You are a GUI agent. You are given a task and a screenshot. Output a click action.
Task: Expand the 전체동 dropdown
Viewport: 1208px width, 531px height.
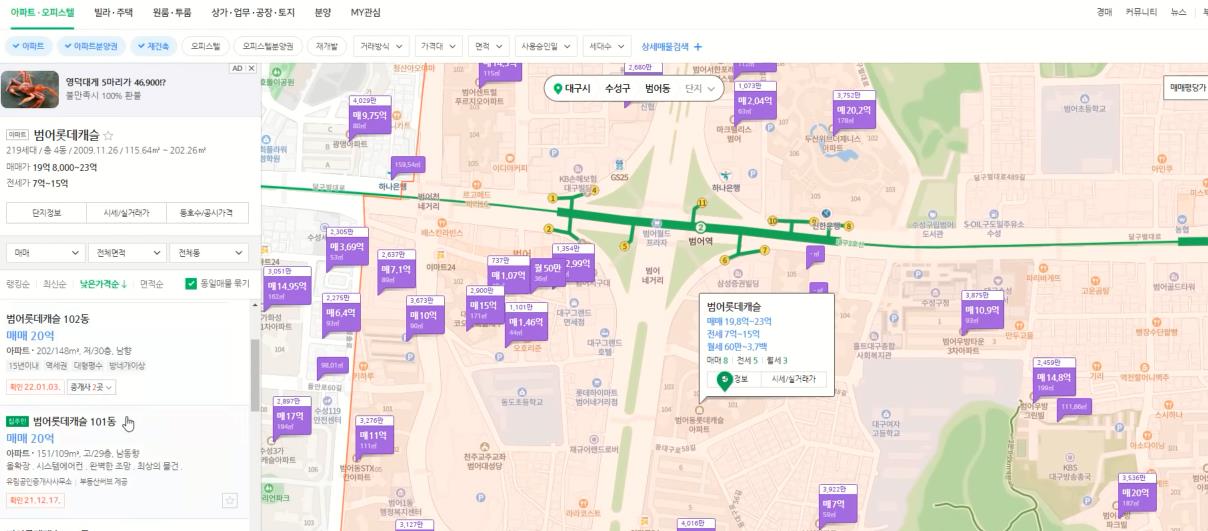pos(208,253)
